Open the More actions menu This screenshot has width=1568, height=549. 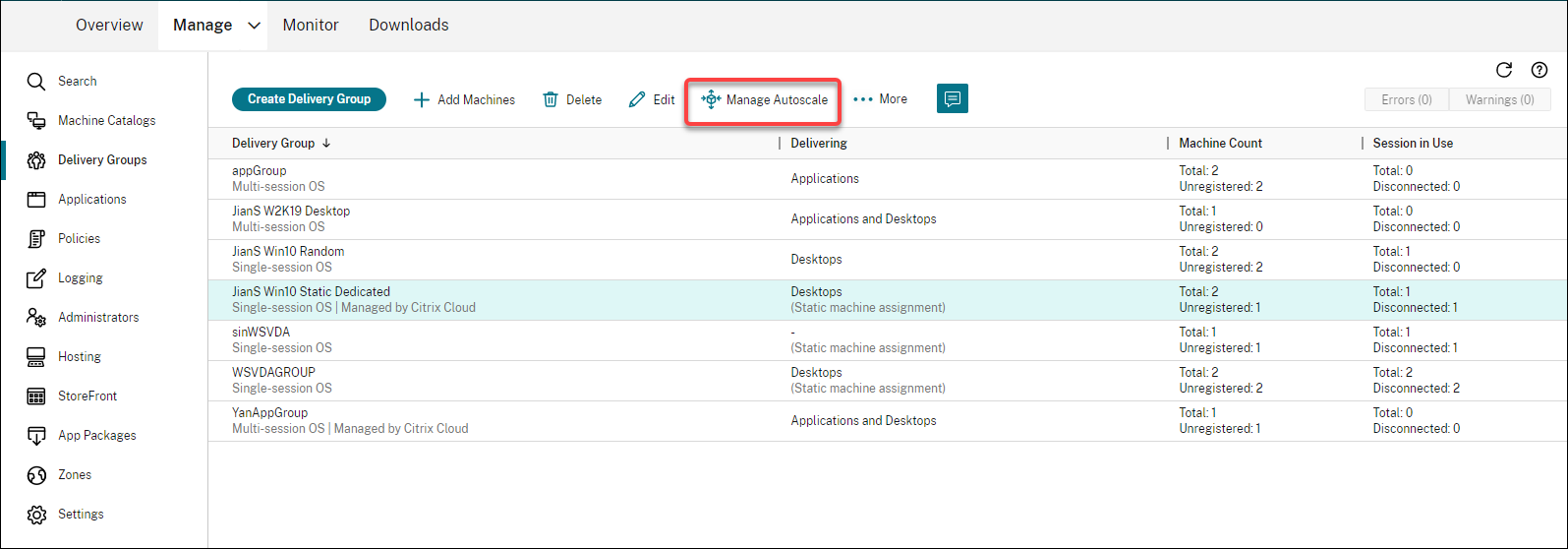click(x=880, y=99)
